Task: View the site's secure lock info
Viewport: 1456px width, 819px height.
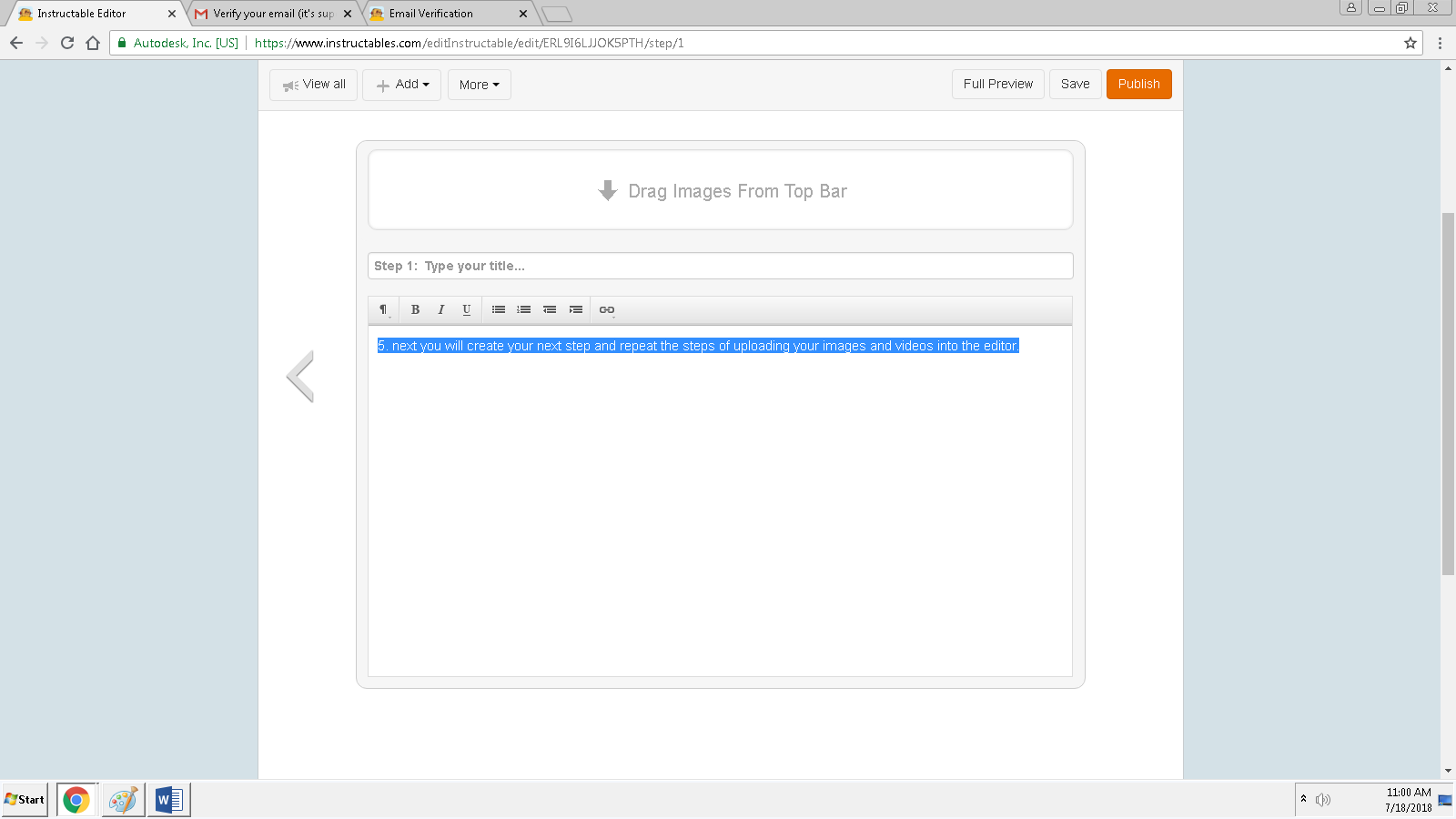Action: click(122, 43)
